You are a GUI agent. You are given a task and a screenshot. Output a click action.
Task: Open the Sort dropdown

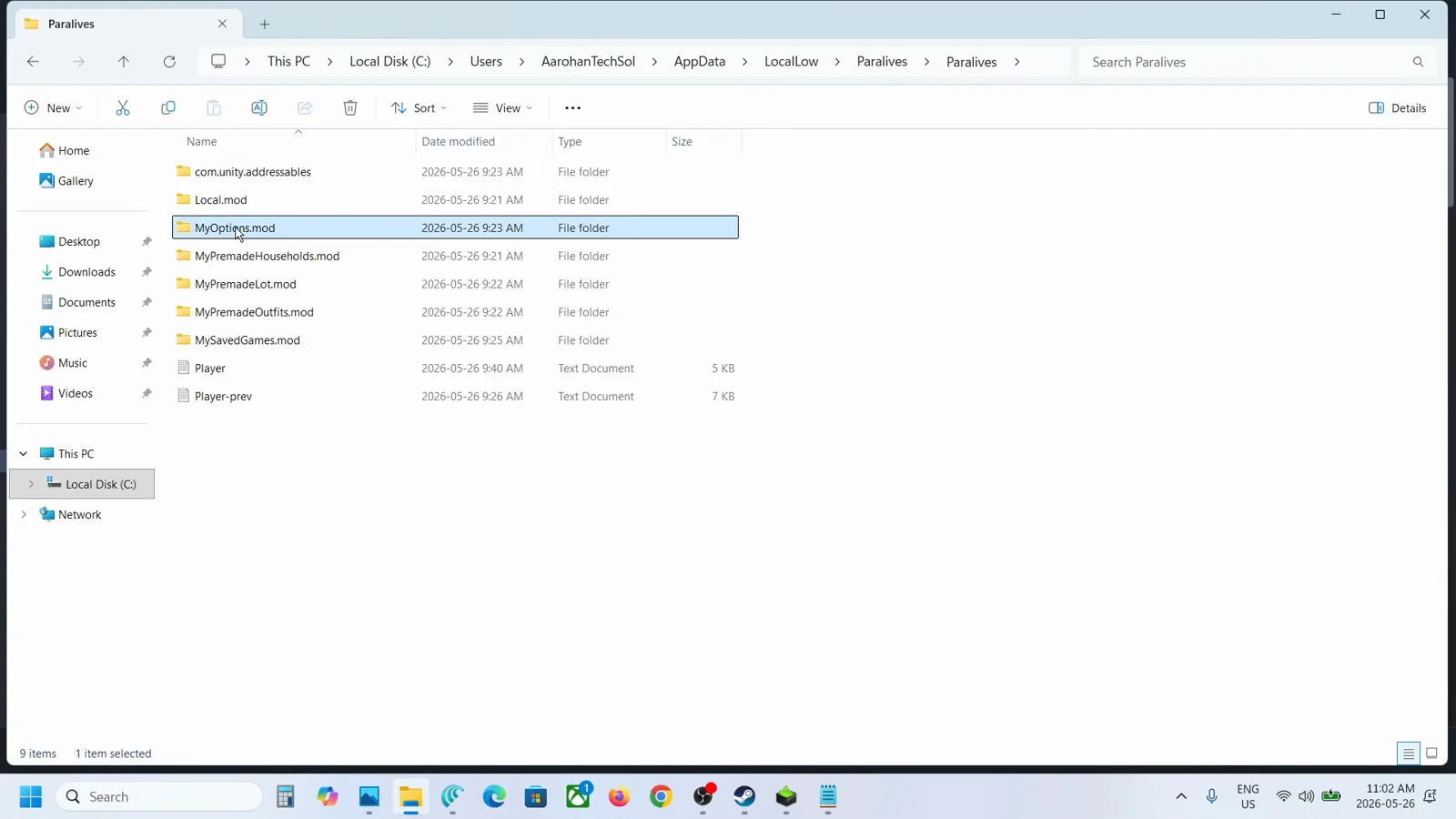(419, 108)
